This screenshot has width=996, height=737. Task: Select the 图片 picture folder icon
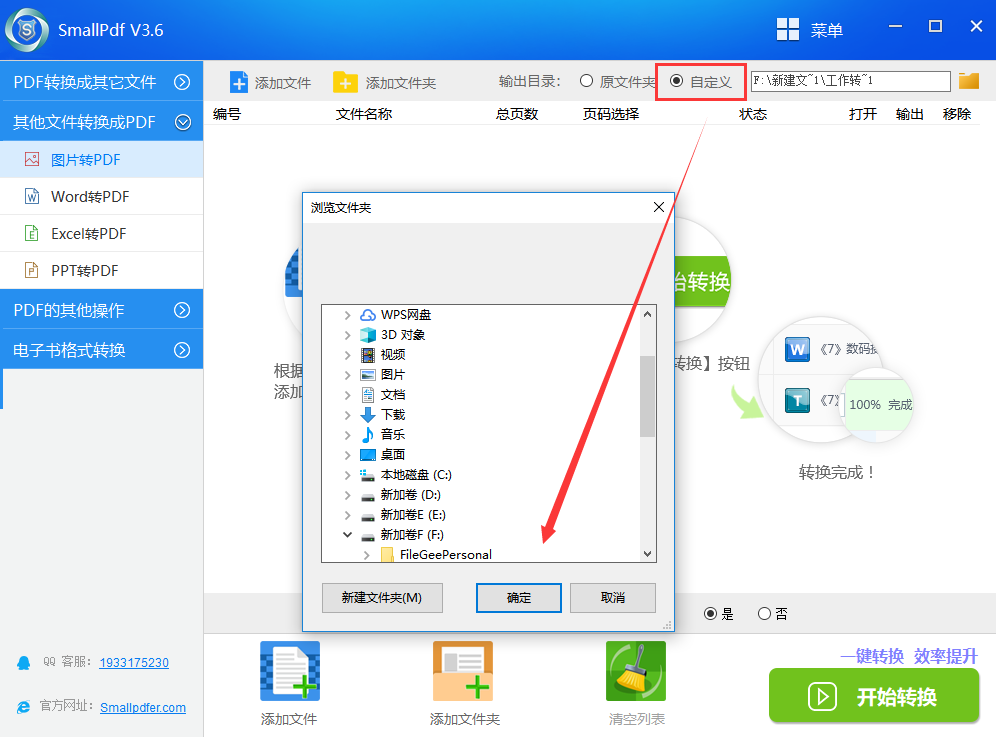pos(368,375)
